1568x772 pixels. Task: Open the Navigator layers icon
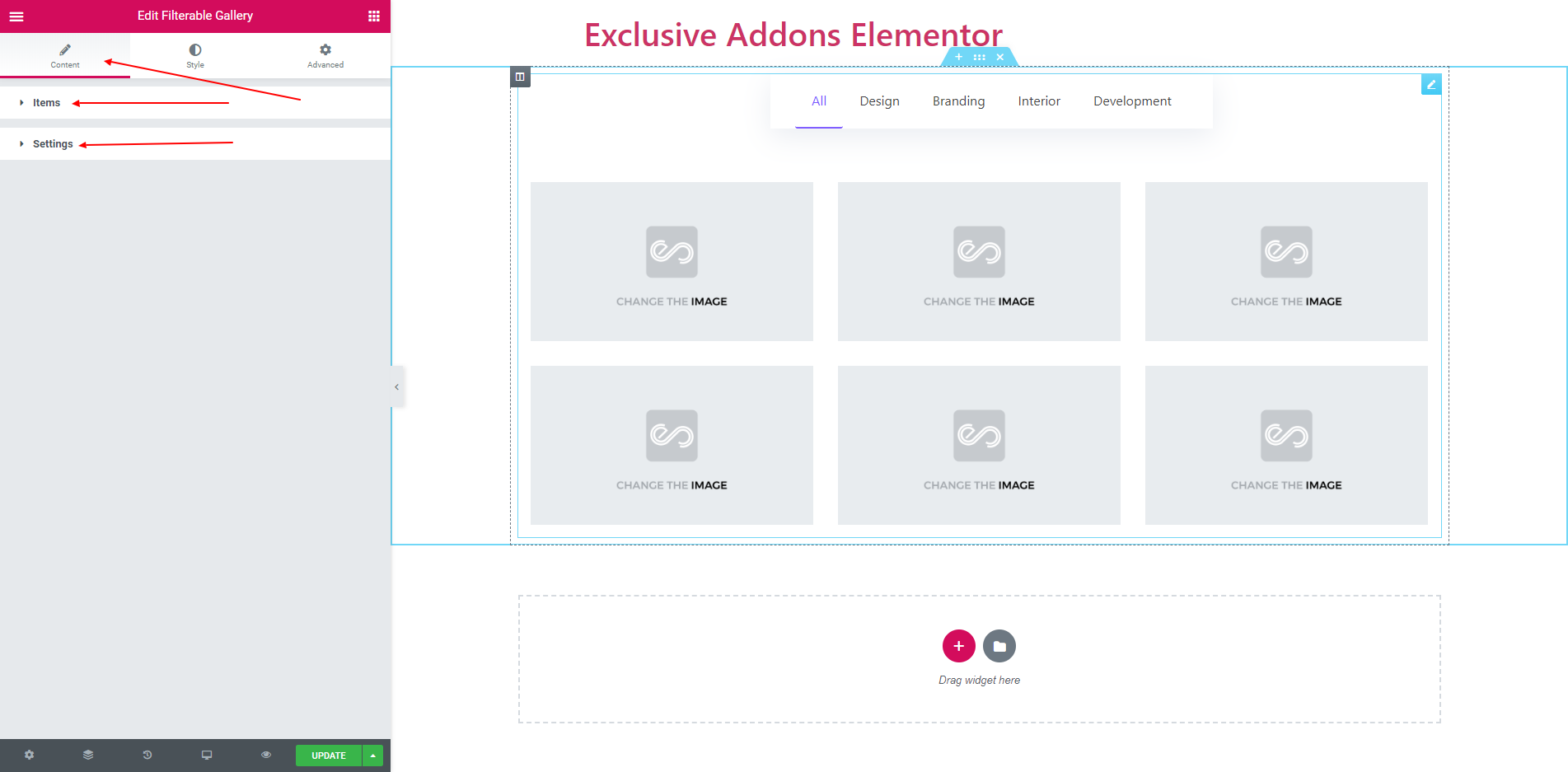(88, 755)
